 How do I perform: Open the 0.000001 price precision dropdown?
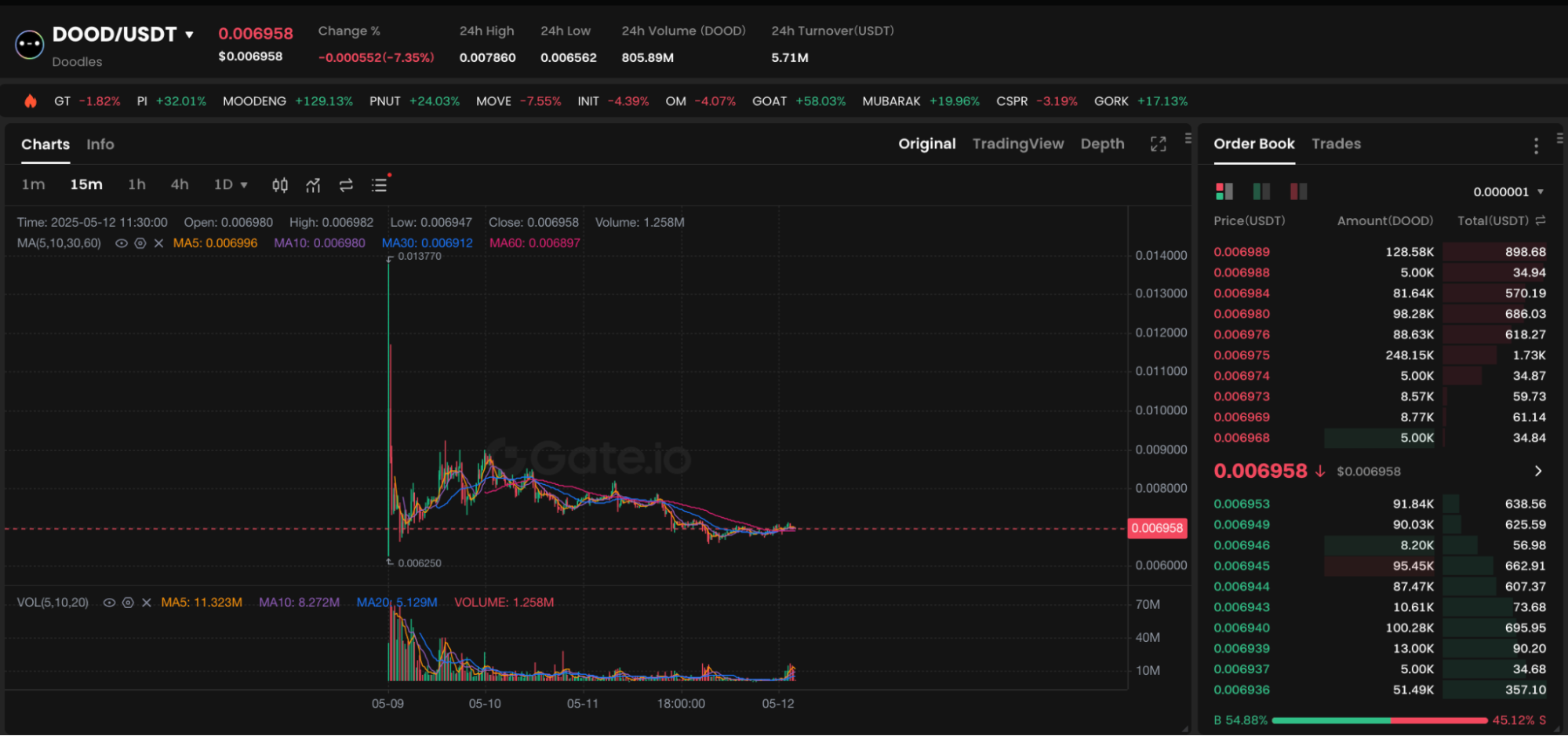1508,191
